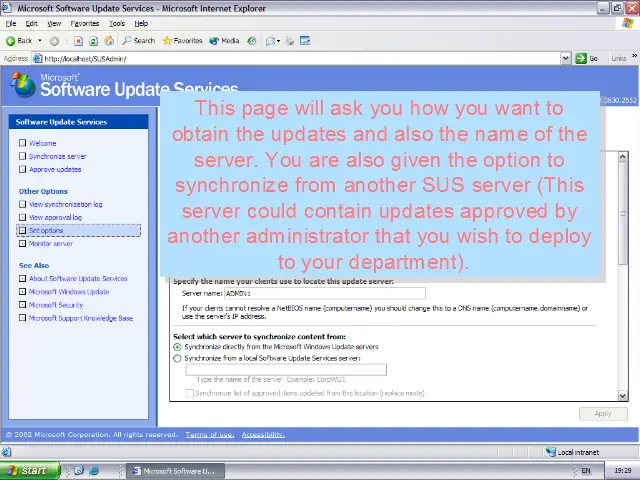Open the File menu
640x480 pixels.
[x=11, y=24]
